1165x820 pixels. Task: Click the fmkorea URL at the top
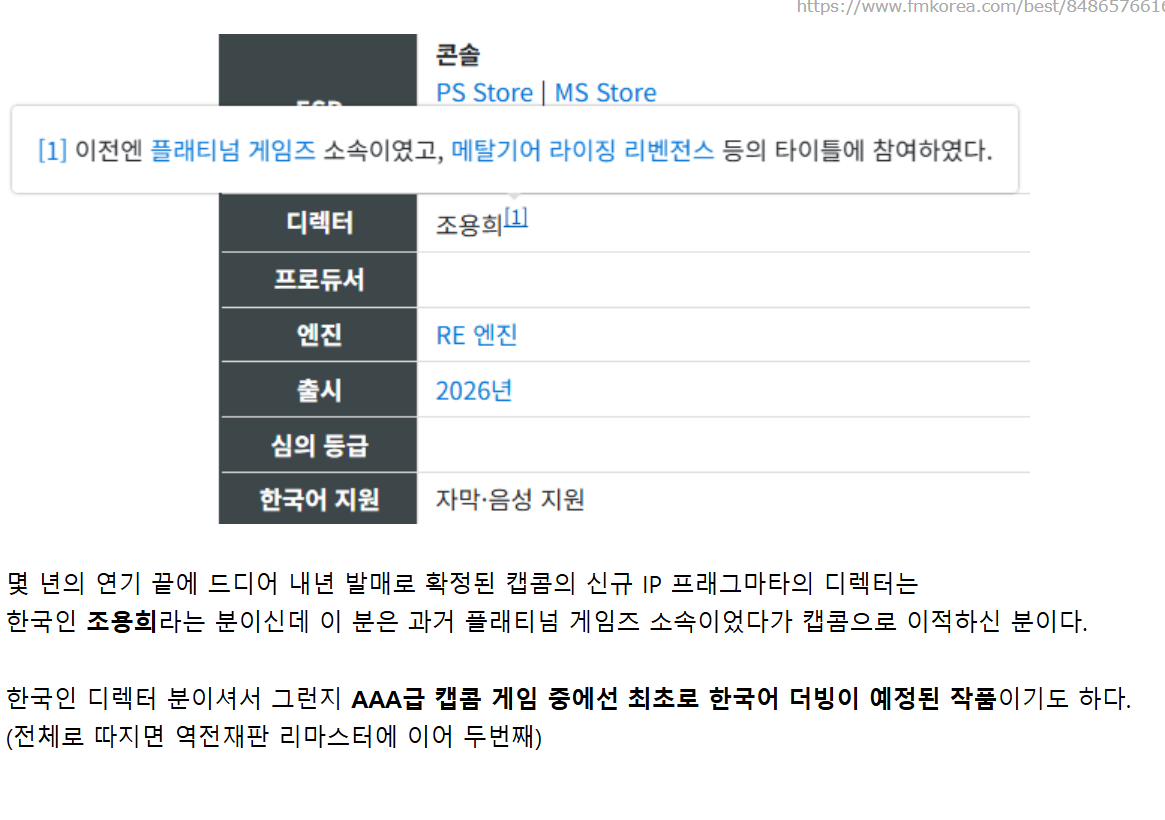coord(980,7)
